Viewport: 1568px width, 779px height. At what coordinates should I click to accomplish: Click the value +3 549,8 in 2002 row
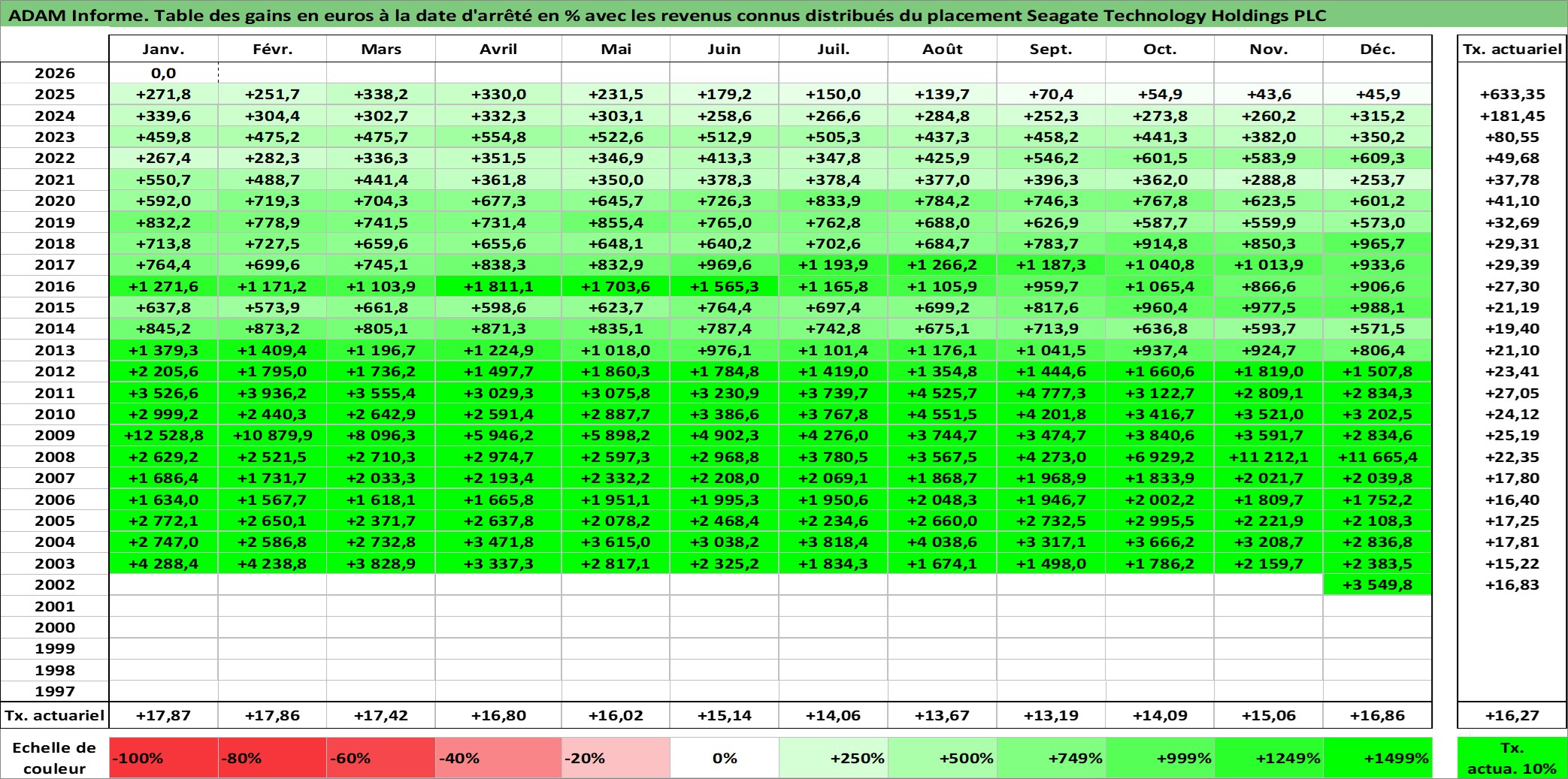(x=1378, y=584)
